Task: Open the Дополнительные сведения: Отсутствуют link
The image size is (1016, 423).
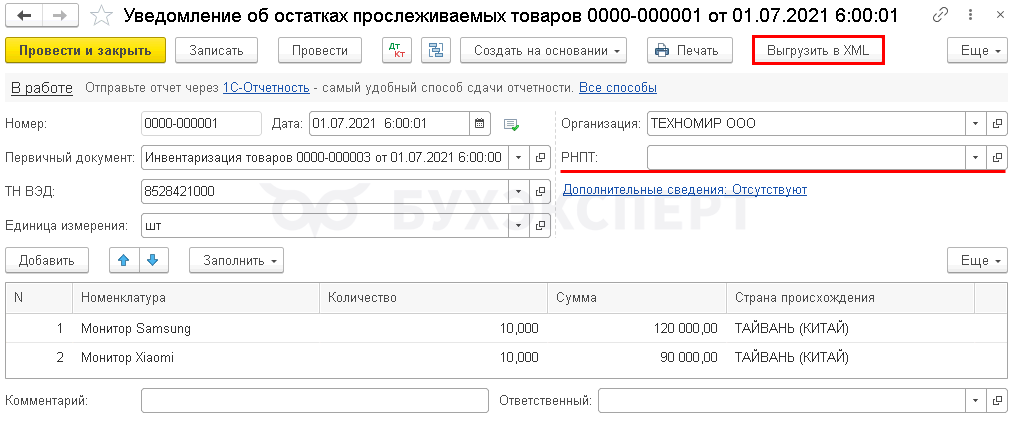Action: pyautogui.click(x=685, y=190)
